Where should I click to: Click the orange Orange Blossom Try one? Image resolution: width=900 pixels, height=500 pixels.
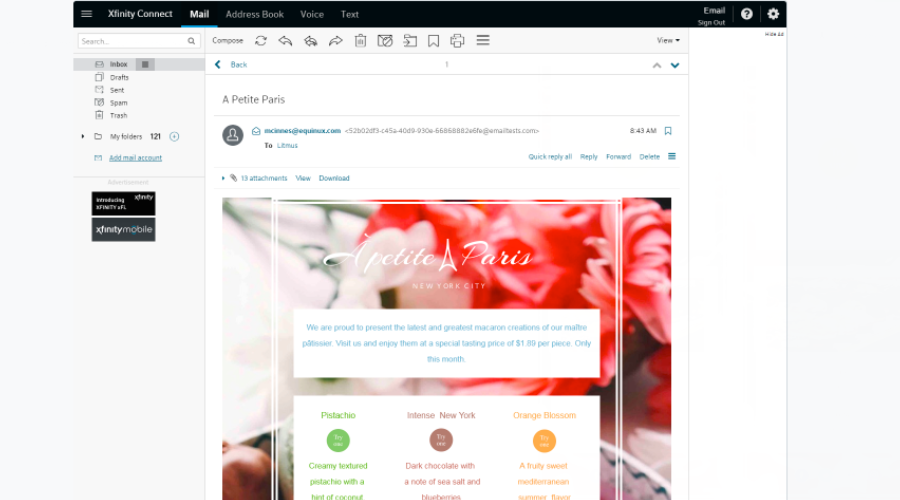[544, 441]
